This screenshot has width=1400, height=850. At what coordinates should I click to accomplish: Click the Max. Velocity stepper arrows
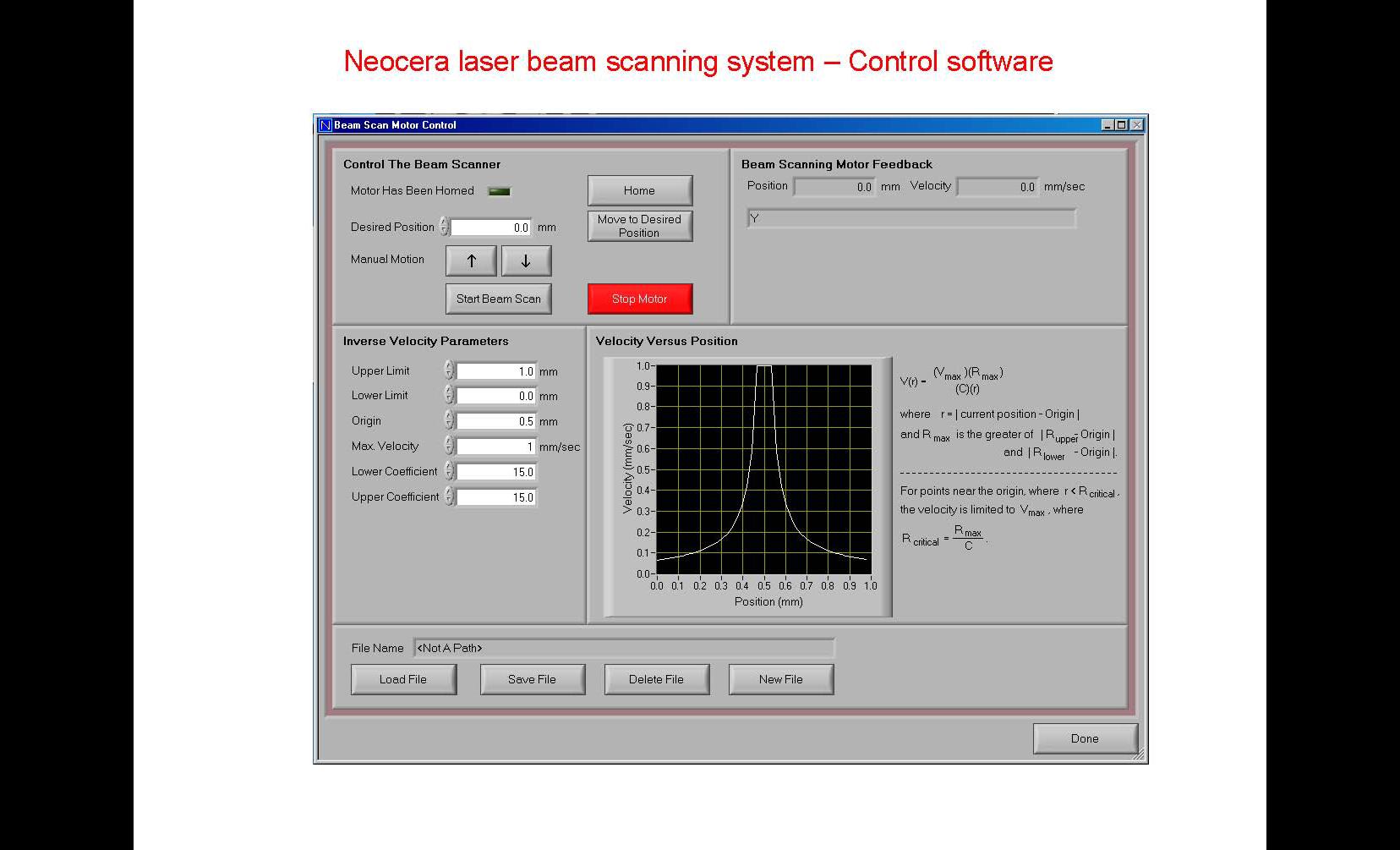point(449,446)
